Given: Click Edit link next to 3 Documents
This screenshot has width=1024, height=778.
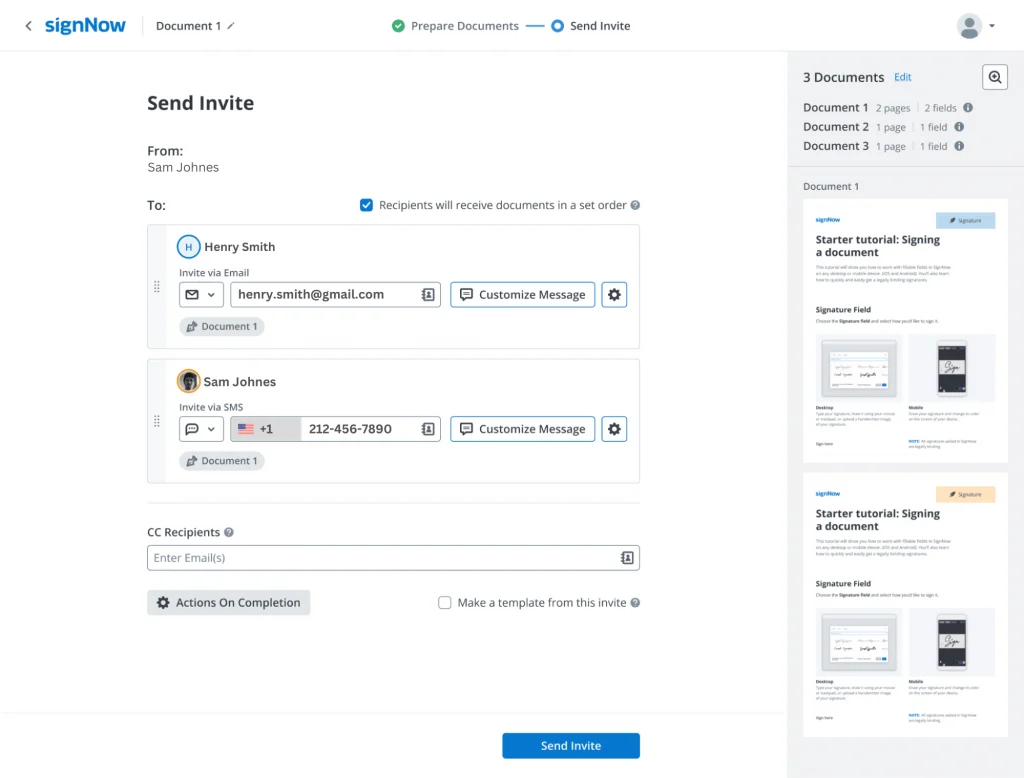Looking at the screenshot, I should pos(902,77).
